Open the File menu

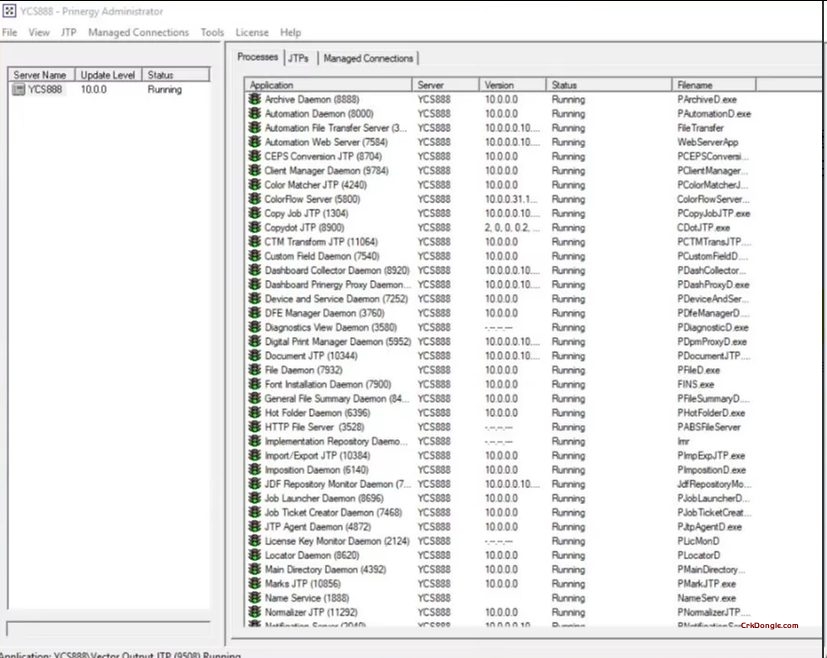coord(9,32)
